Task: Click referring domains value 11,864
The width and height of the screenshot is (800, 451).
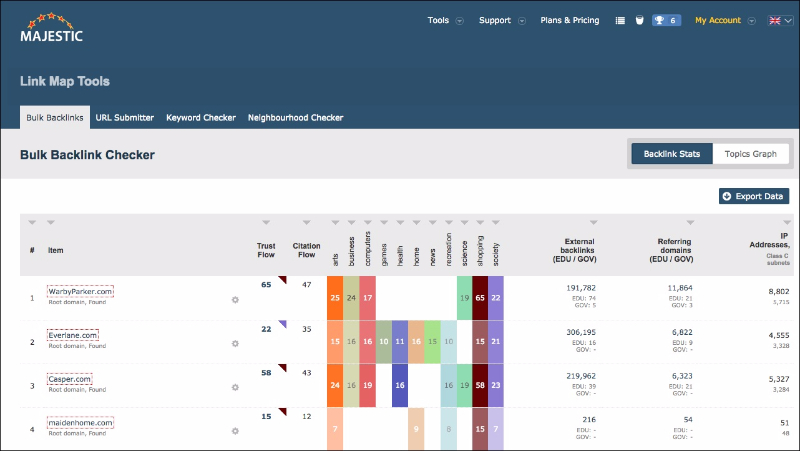Action: (x=680, y=288)
